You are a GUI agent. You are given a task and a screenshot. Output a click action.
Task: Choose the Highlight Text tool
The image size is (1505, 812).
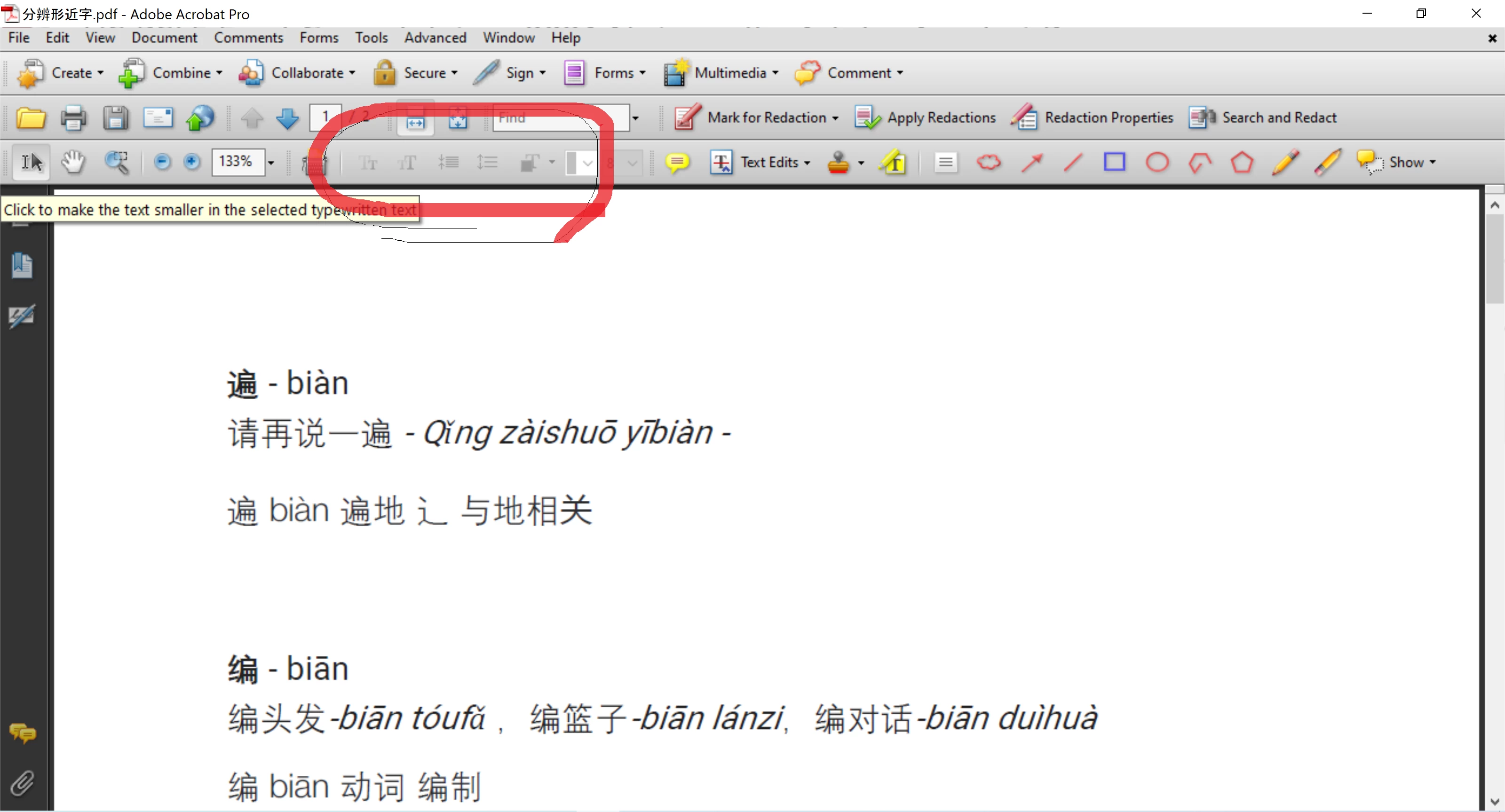(894, 162)
